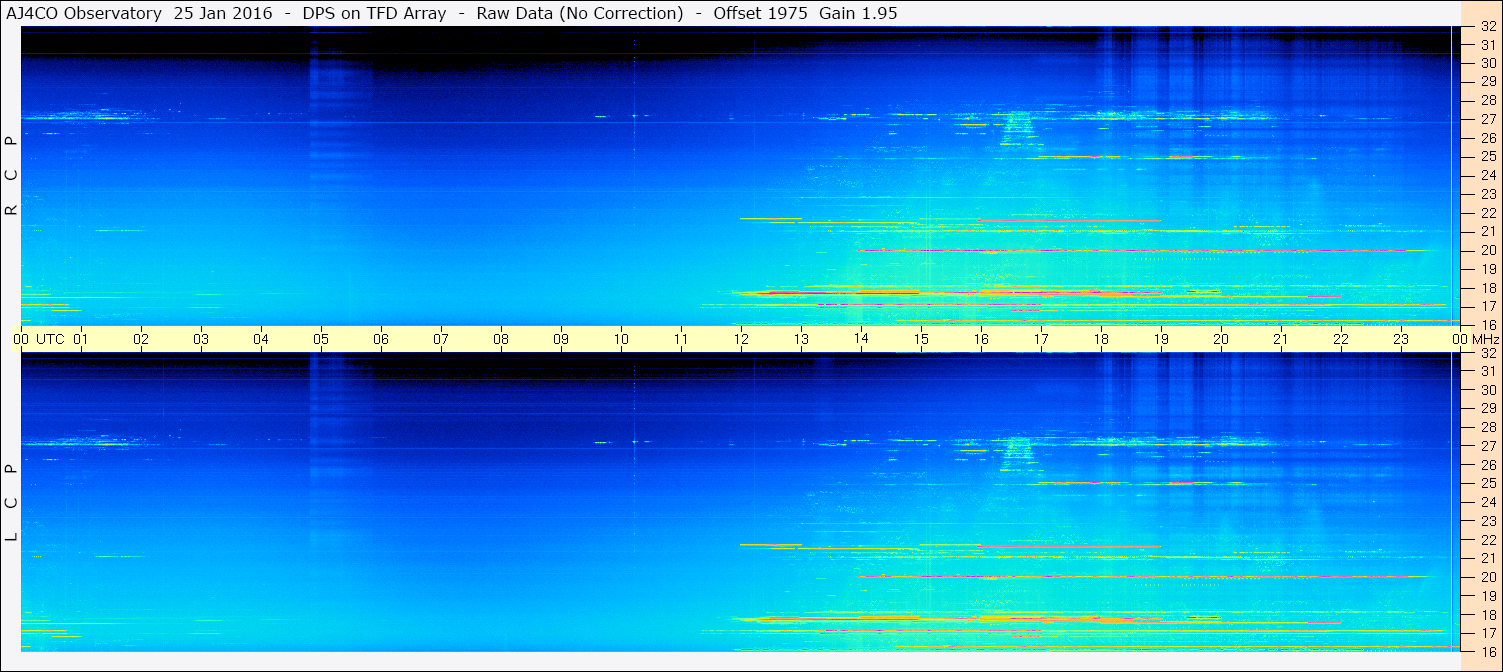Pick hour marker 14 on the UTC axis
1503x672 pixels.
(x=861, y=339)
